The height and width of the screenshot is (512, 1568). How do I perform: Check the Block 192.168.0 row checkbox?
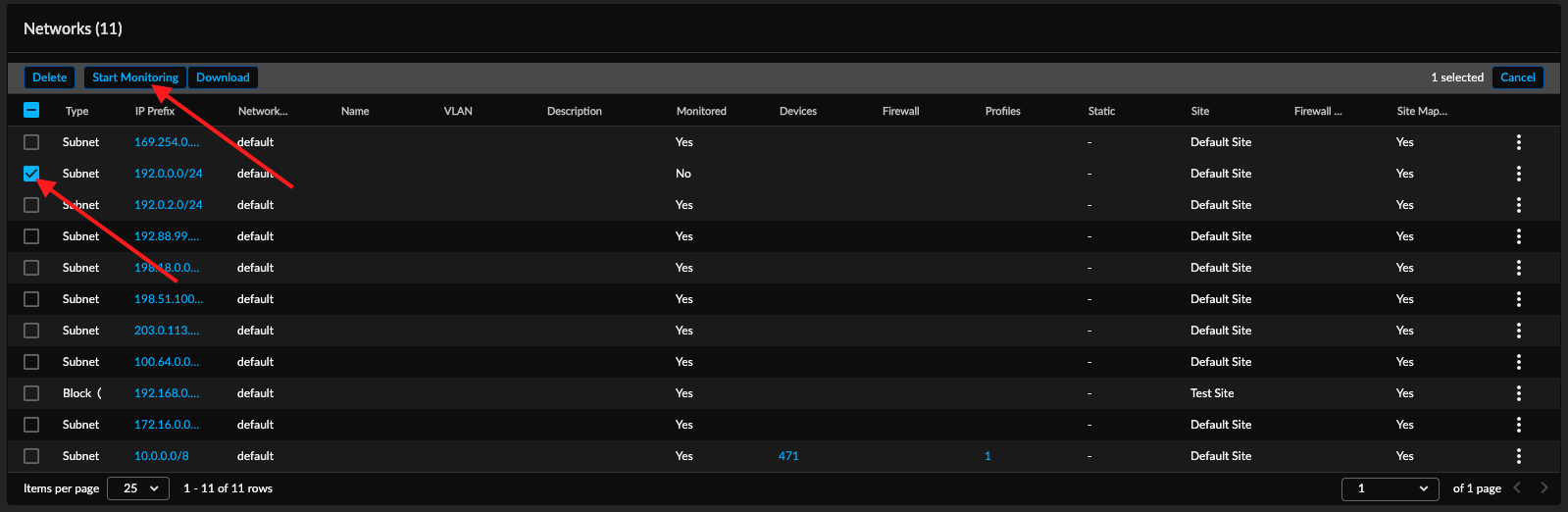click(31, 393)
